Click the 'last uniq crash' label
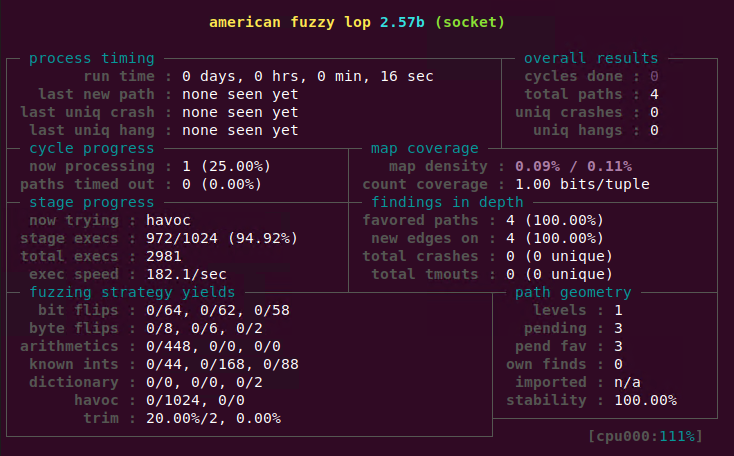The height and width of the screenshot is (456, 734). click(x=88, y=112)
